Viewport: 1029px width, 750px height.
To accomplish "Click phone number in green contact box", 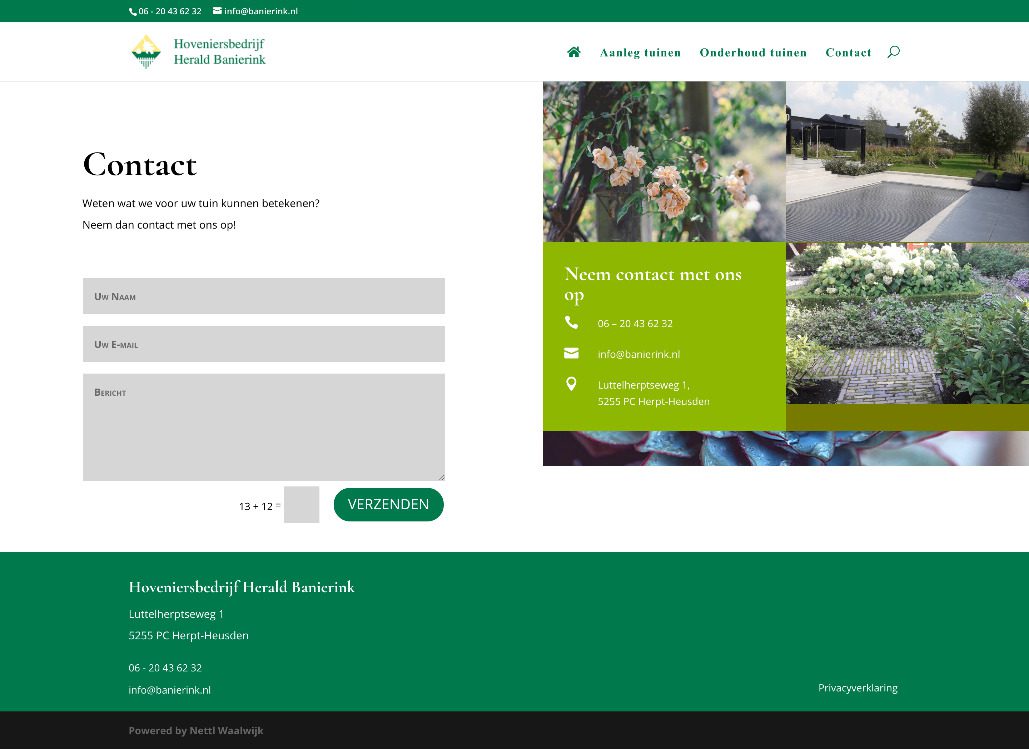I will click(635, 323).
